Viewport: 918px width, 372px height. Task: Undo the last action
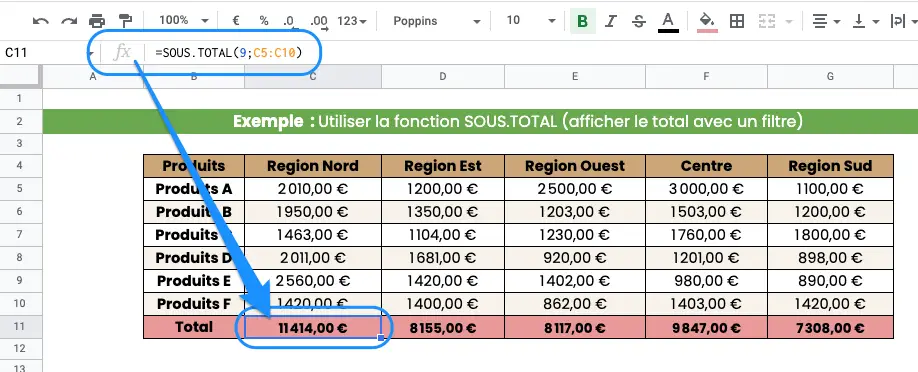click(40, 21)
